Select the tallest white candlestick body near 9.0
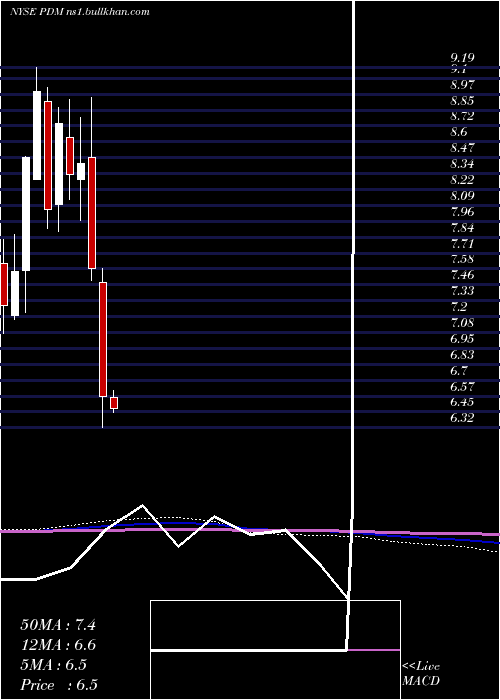500x700 pixels. (37, 135)
